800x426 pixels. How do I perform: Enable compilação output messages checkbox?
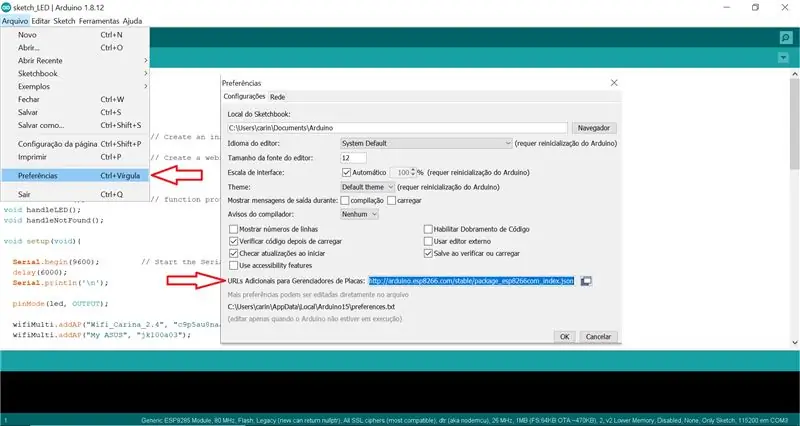pyautogui.click(x=345, y=201)
